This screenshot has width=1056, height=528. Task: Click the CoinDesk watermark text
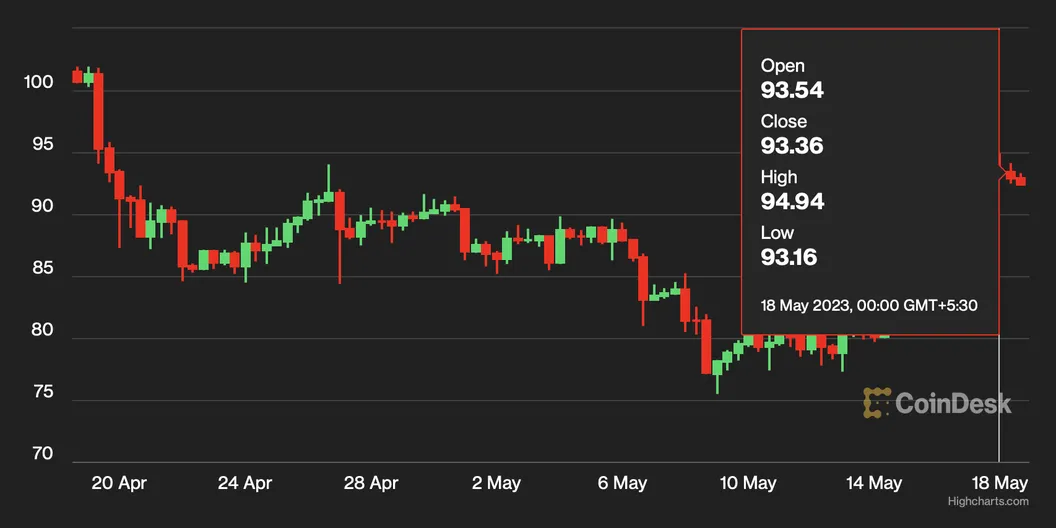pos(952,404)
